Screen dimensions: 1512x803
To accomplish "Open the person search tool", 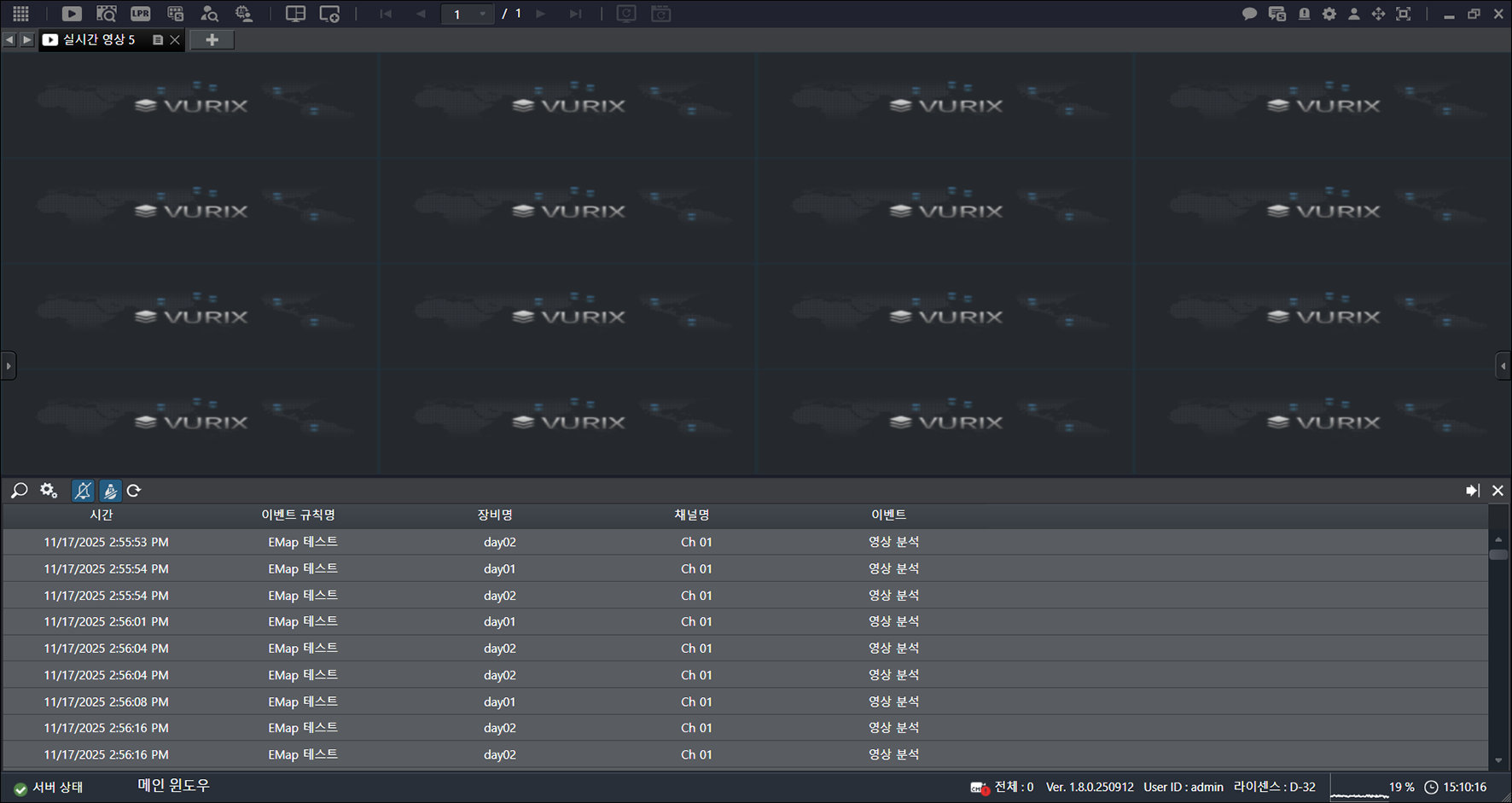I will tap(209, 14).
